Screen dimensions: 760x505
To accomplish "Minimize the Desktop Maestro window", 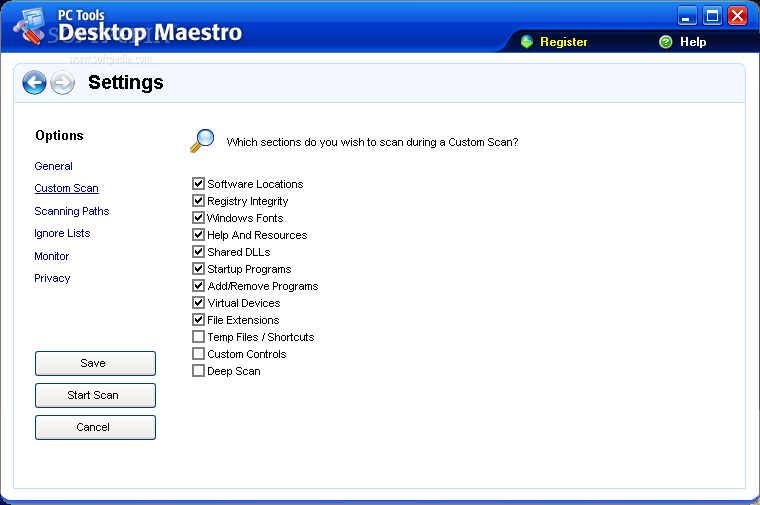I will pyautogui.click(x=686, y=16).
